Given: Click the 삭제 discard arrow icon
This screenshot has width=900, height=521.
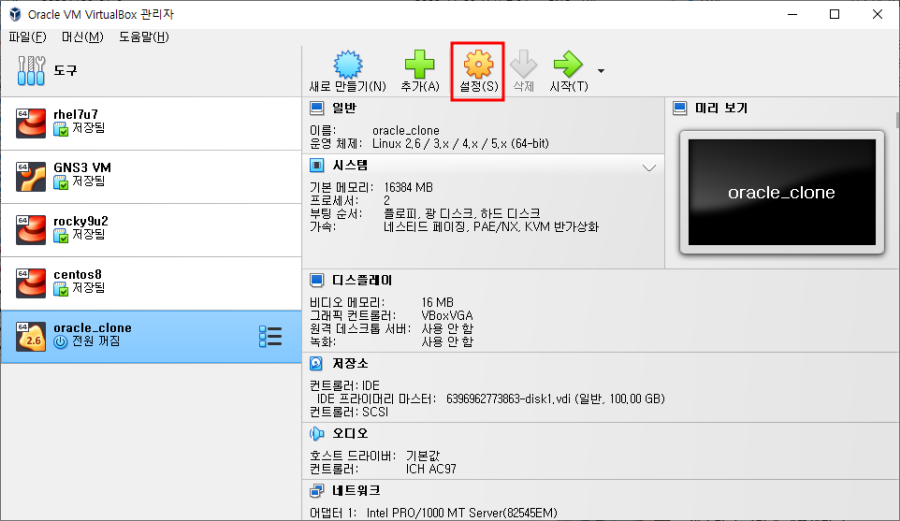Looking at the screenshot, I should (523, 64).
